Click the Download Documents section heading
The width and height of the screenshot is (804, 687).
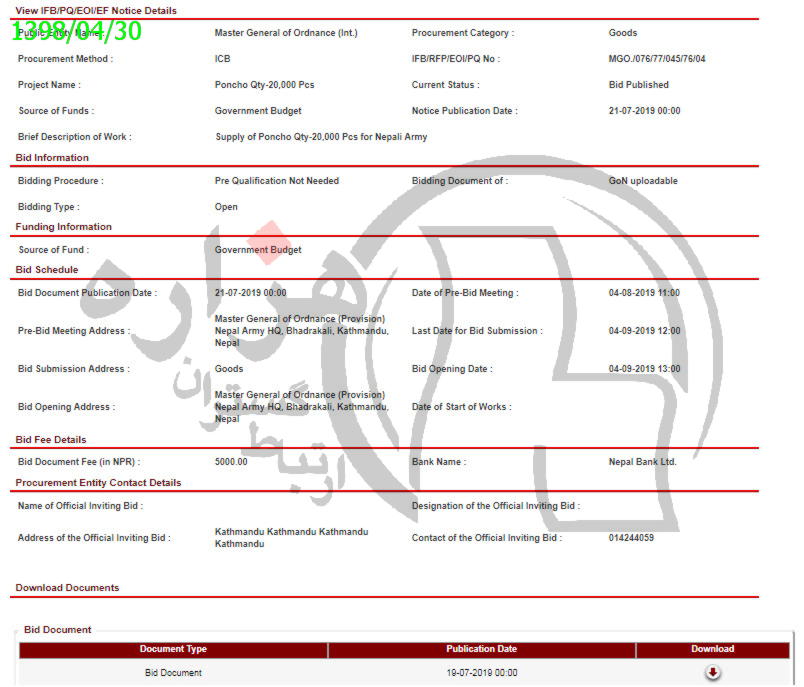click(x=67, y=588)
